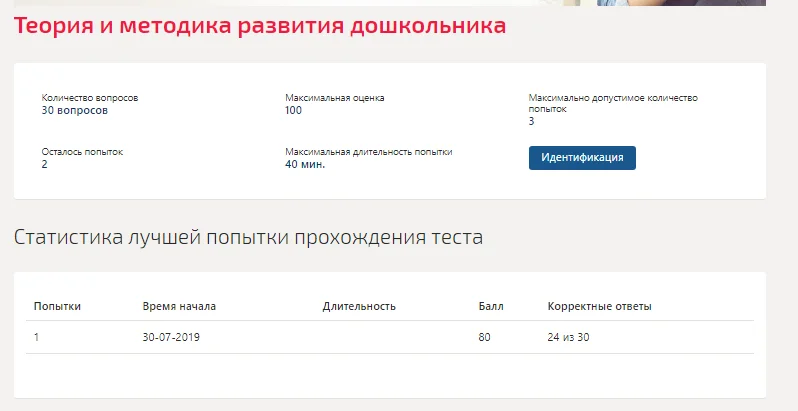The height and width of the screenshot is (411, 798).
Task: Select the 30-07-2019 start date cell
Action: (171, 337)
